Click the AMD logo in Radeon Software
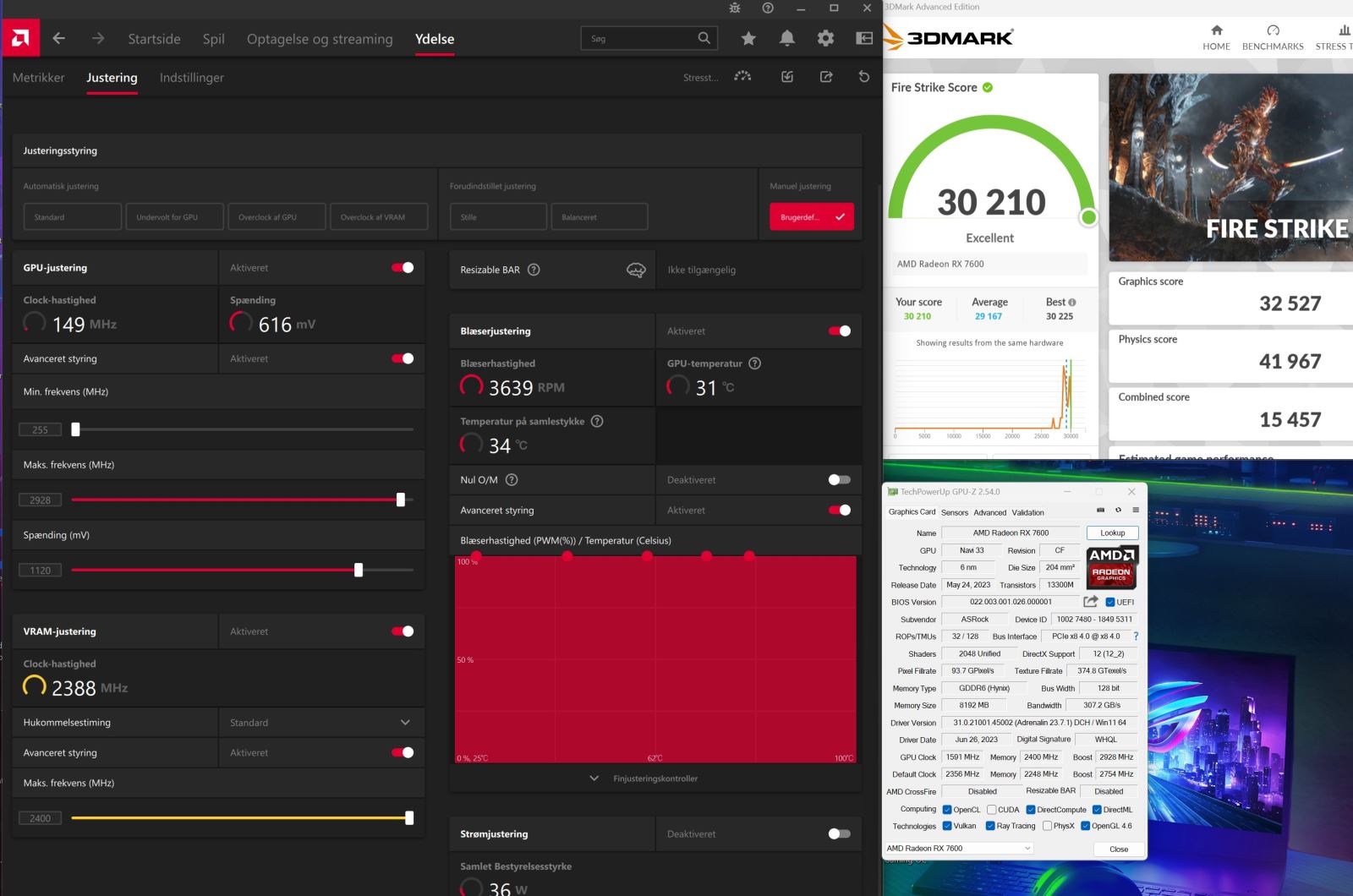The width and height of the screenshot is (1353, 896). click(x=20, y=38)
